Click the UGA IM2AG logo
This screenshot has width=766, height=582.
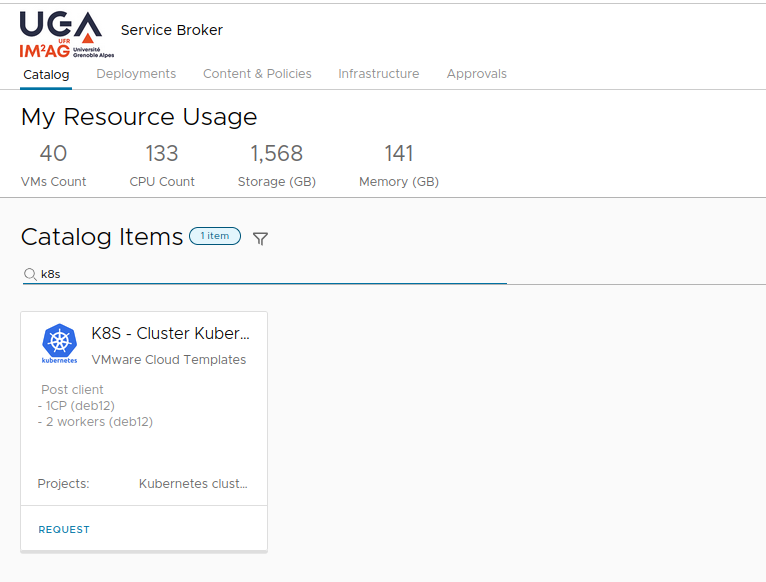click(61, 35)
